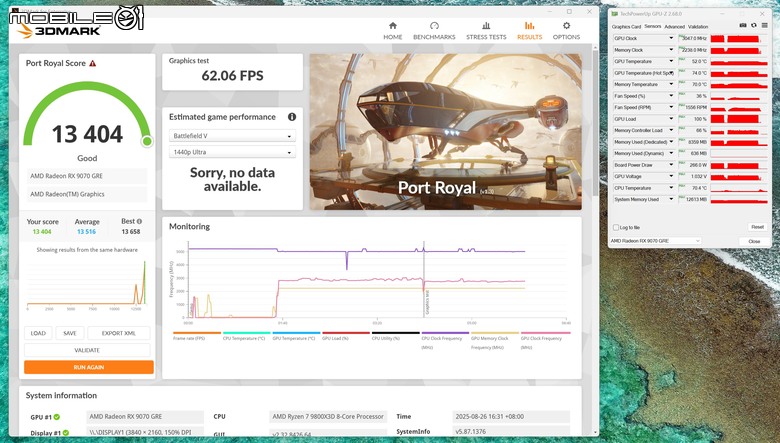Click the orange Results chart icon
The image size is (780, 443).
(x=529, y=26)
